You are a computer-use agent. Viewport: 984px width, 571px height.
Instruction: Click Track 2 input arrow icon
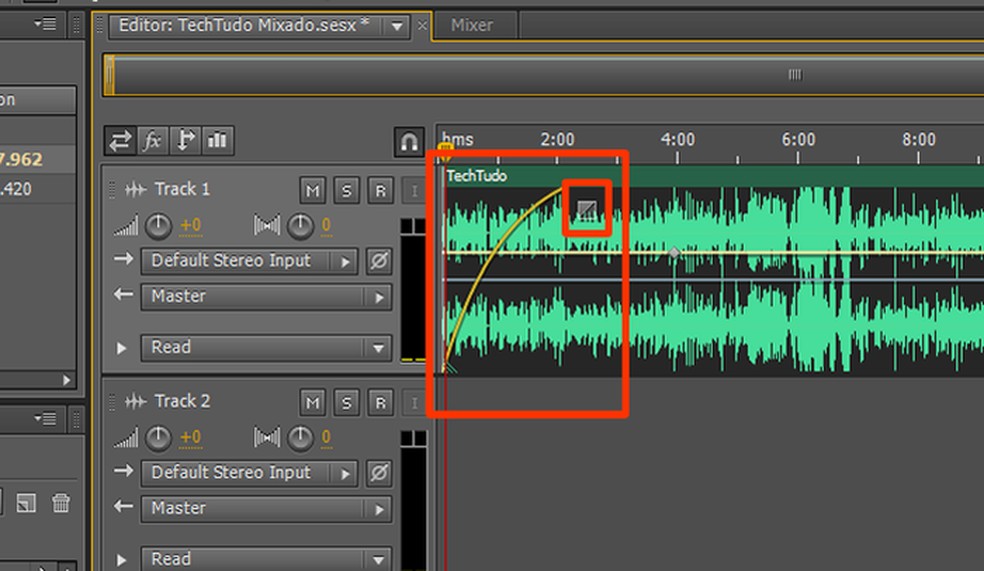[x=124, y=471]
